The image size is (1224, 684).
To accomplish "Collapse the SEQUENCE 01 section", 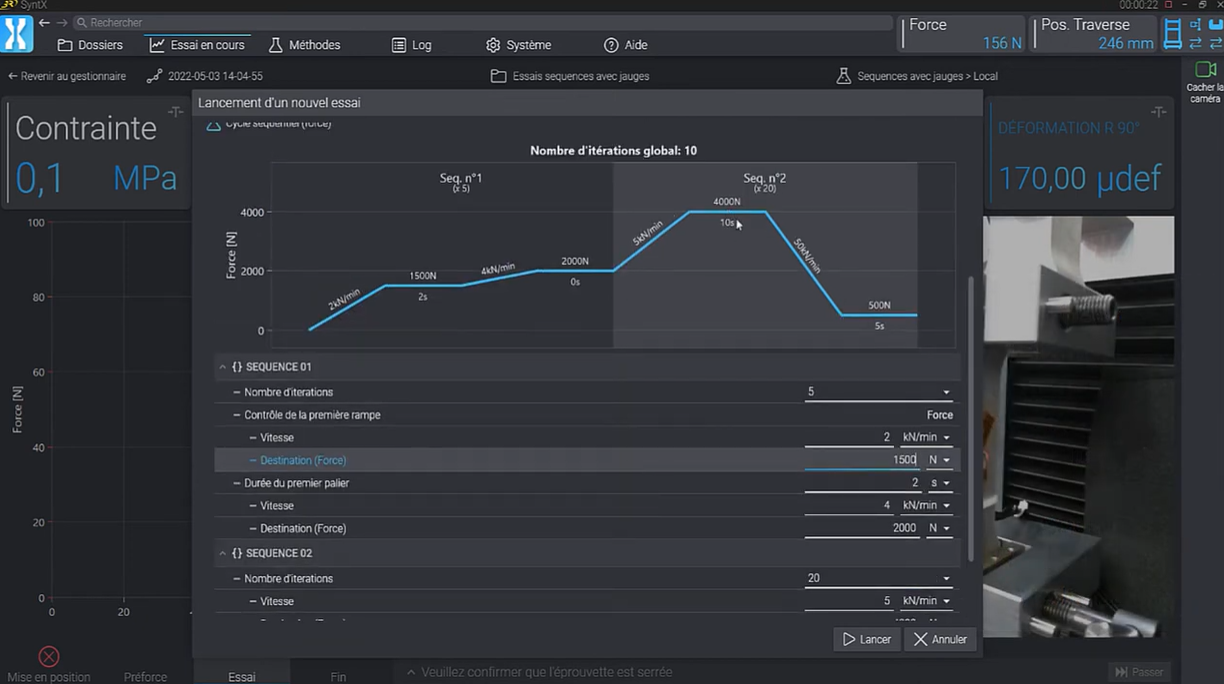I will (x=223, y=367).
